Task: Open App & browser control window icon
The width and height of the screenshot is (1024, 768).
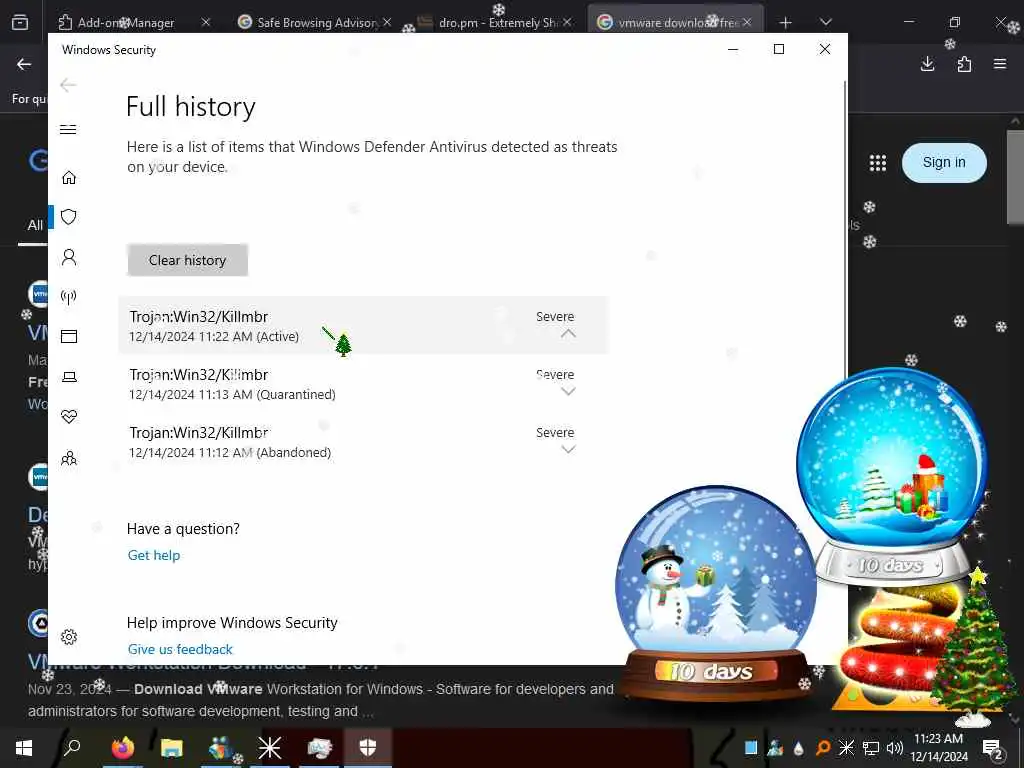Action: tap(69, 336)
